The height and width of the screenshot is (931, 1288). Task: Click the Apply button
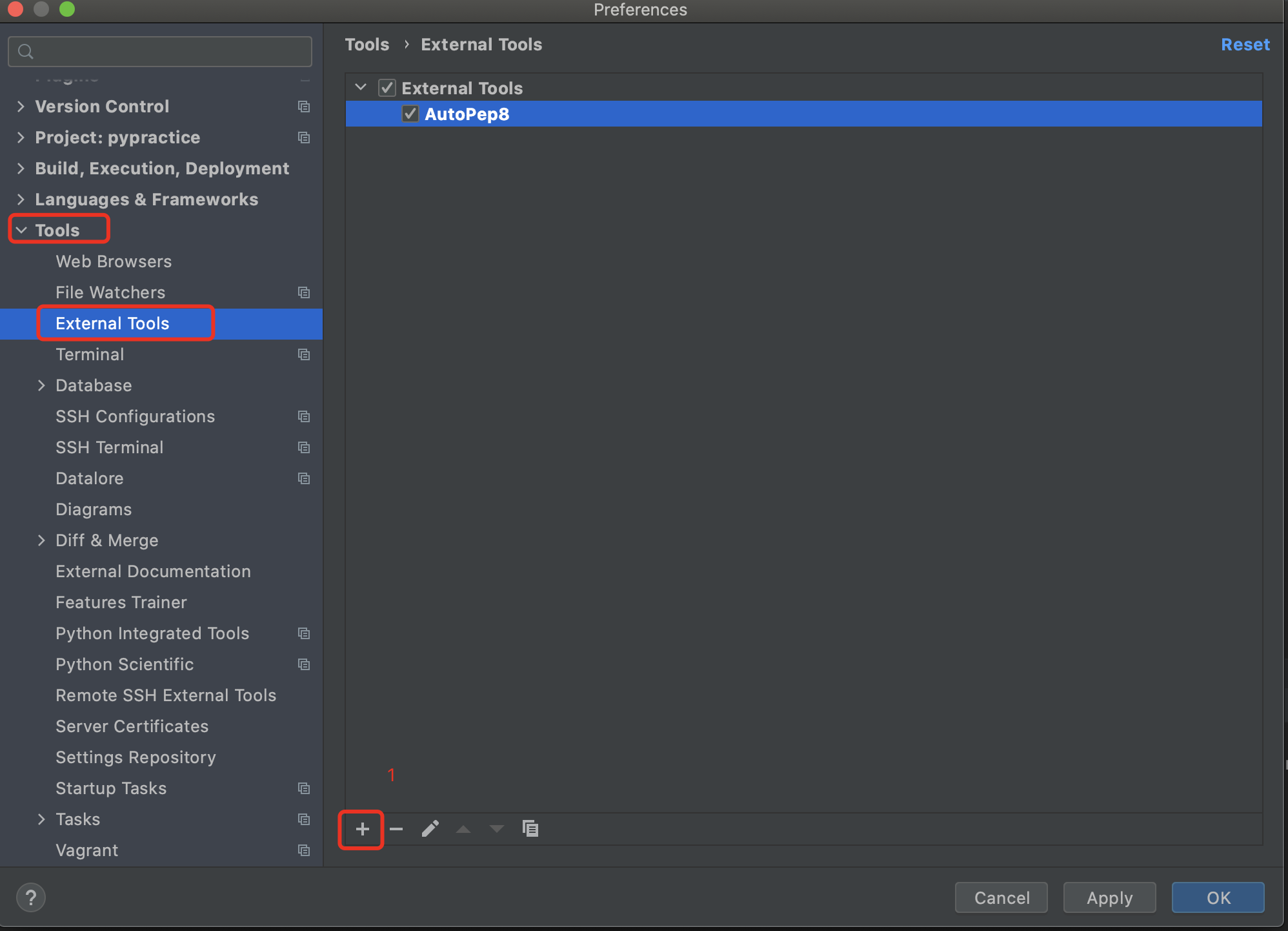(x=1109, y=897)
